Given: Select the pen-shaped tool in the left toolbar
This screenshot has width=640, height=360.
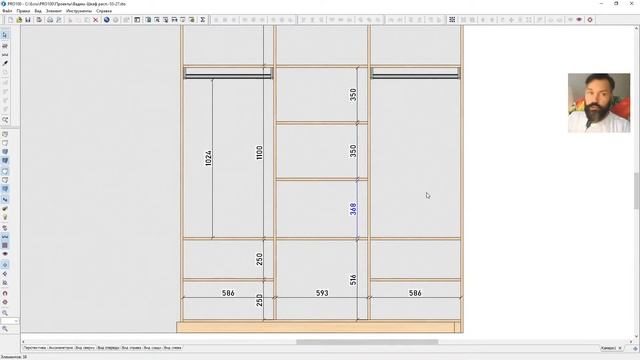Looking at the screenshot, I should point(5,63).
